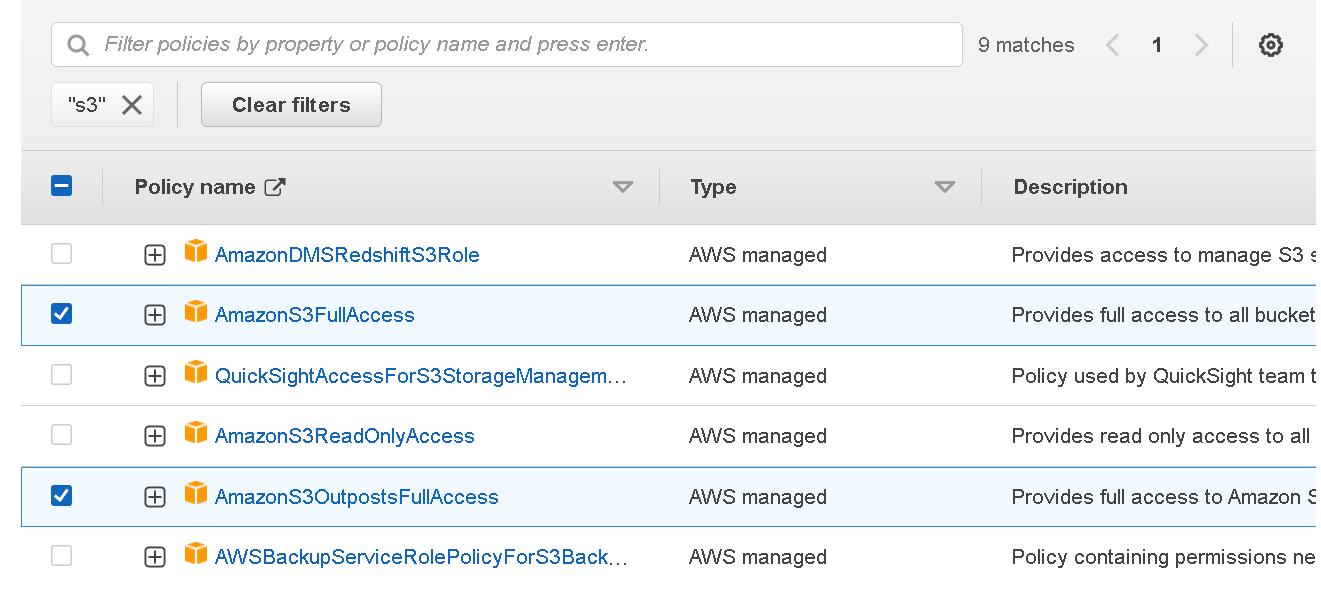Open the Policy name sort dropdown
Screen dimensions: 1321x607
623,186
